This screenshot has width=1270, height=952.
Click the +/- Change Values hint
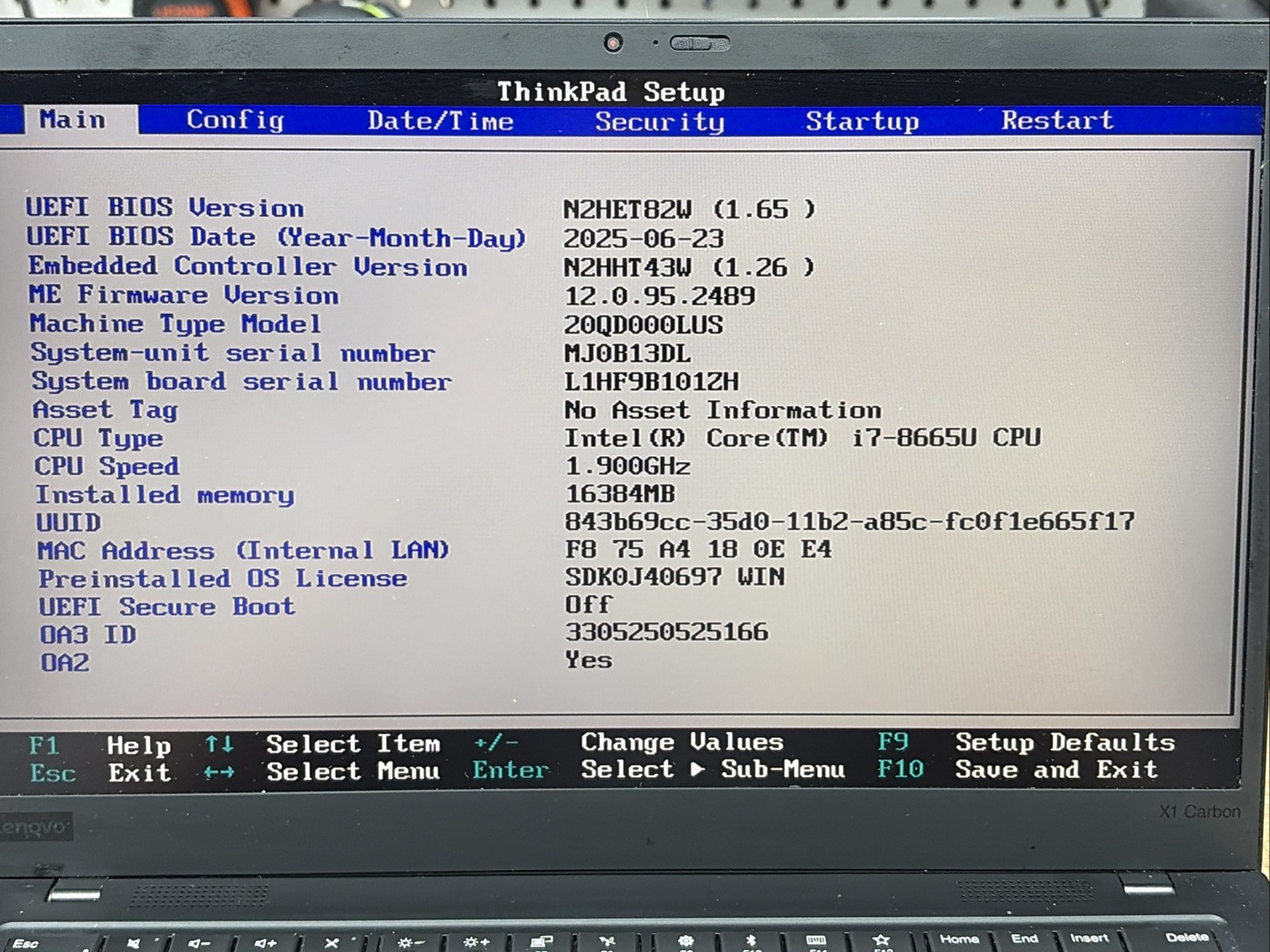click(x=628, y=742)
